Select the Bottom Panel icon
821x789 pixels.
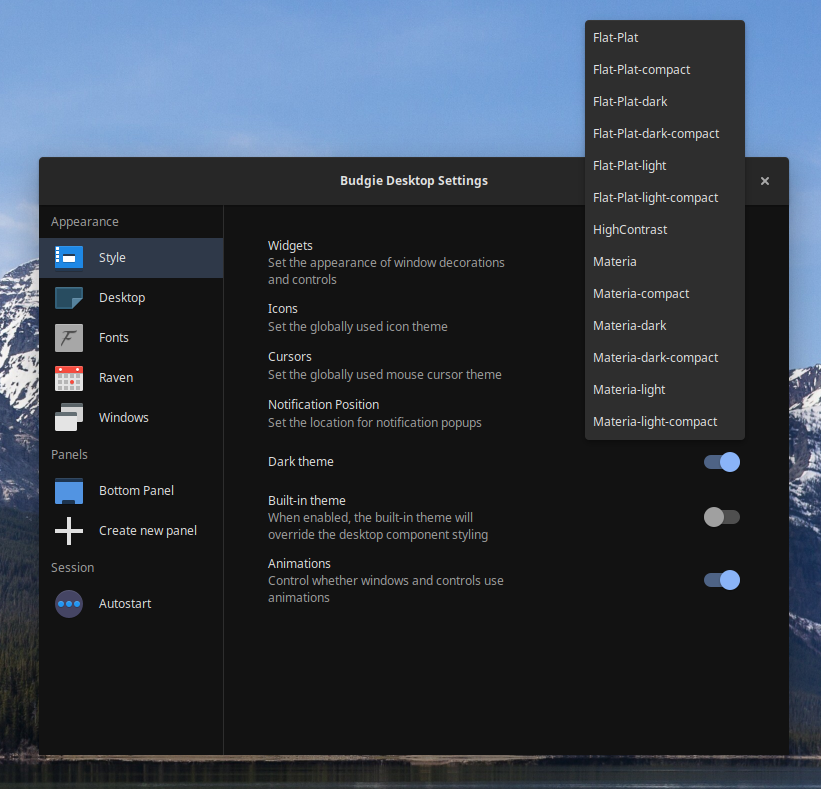(x=69, y=490)
